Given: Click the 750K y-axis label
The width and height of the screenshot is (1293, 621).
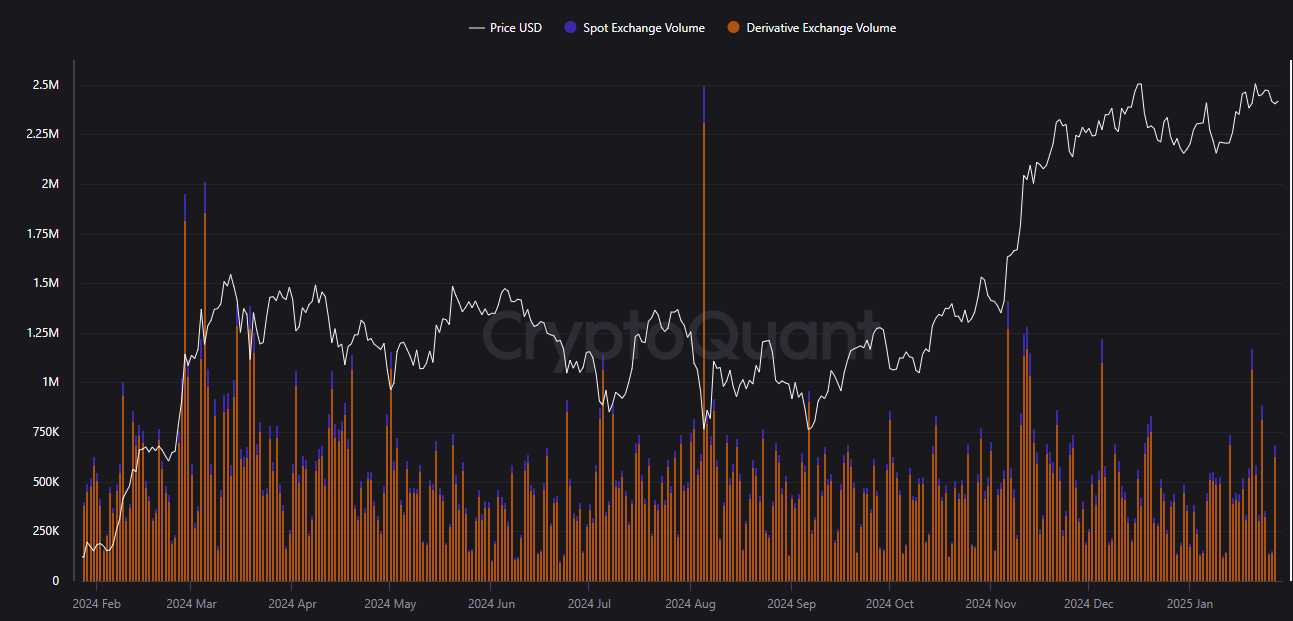Looking at the screenshot, I should point(45,432).
